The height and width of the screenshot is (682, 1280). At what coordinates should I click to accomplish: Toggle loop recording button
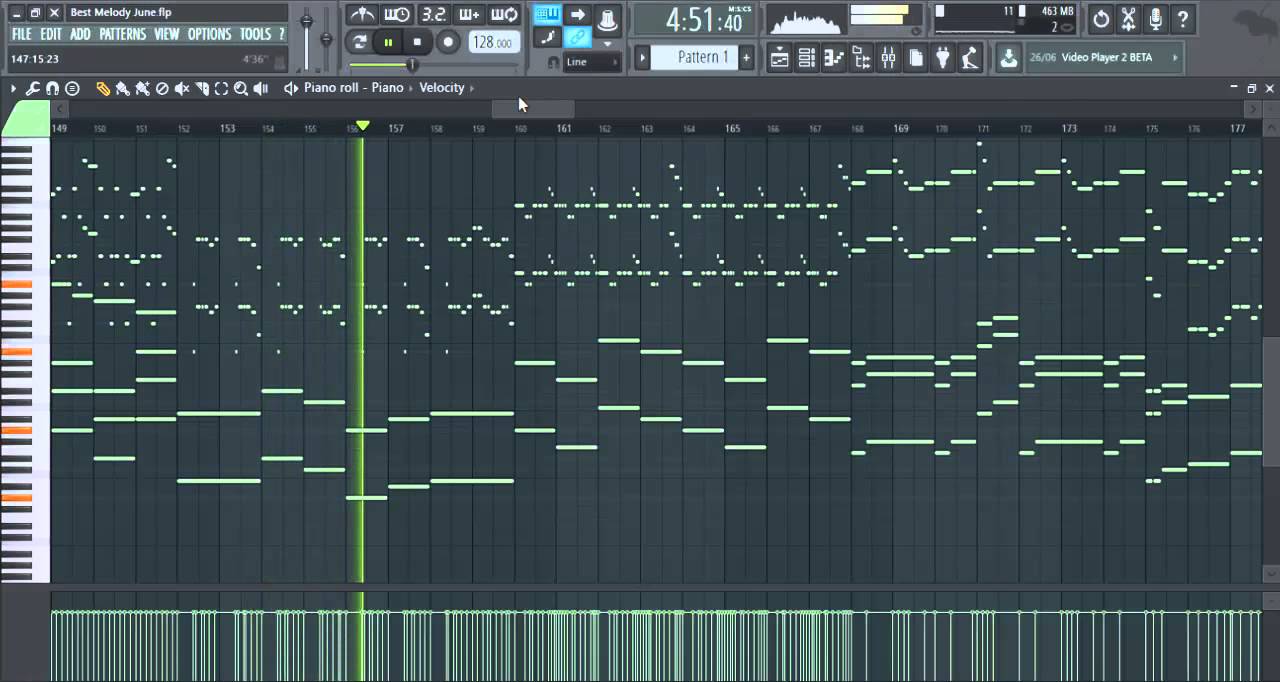(504, 15)
